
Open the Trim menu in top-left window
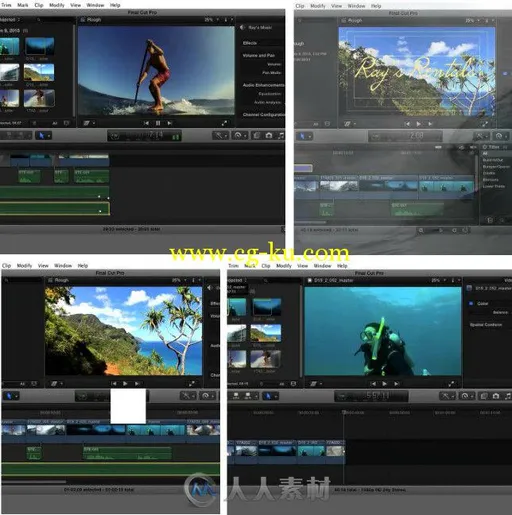click(6, 5)
